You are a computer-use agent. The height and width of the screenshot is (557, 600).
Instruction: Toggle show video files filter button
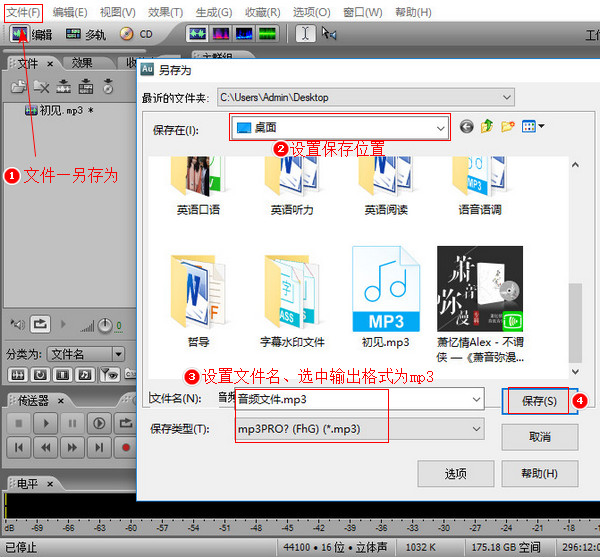point(62,375)
